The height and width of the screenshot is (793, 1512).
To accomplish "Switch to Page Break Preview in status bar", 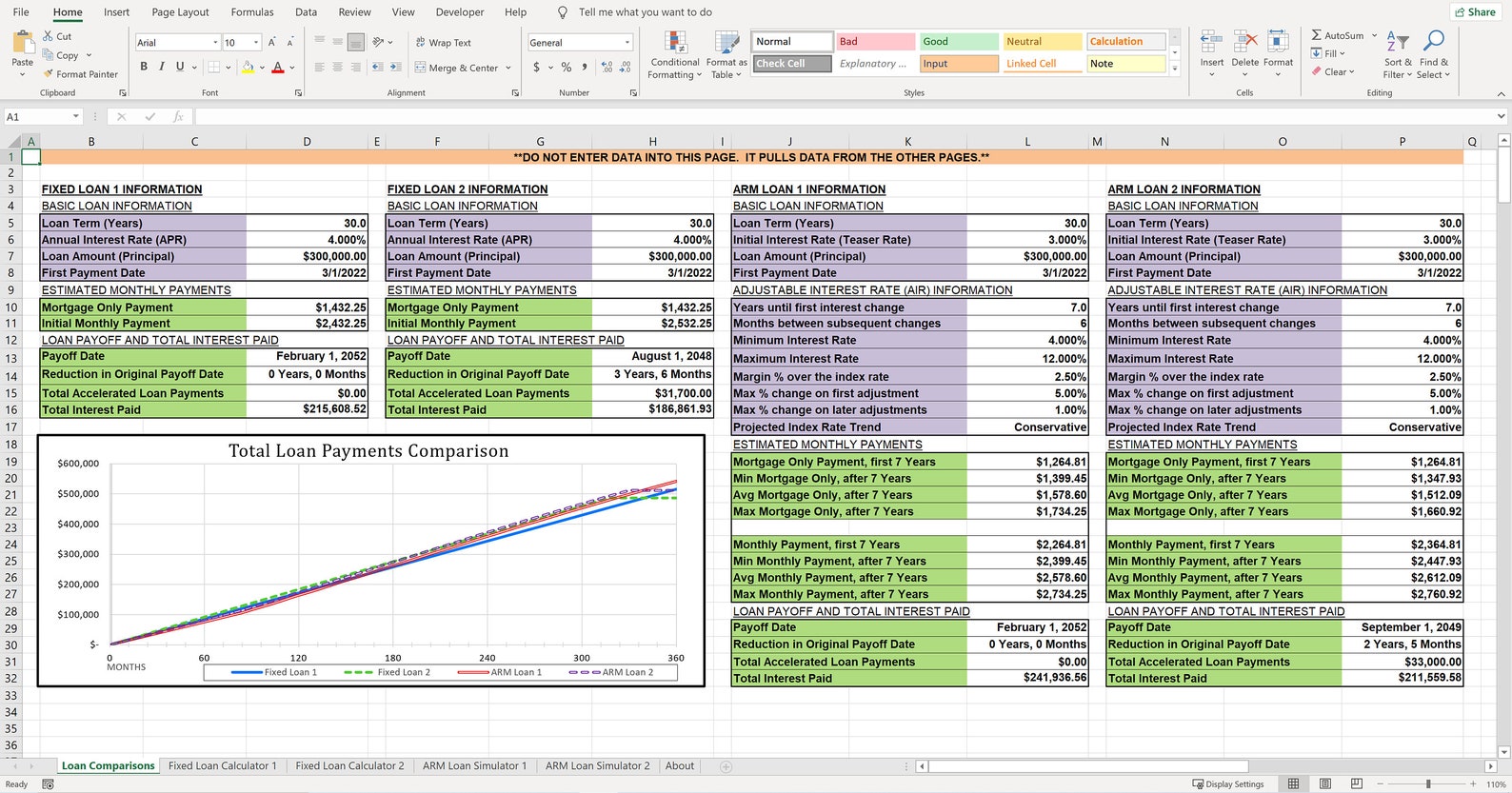I will click(1357, 783).
